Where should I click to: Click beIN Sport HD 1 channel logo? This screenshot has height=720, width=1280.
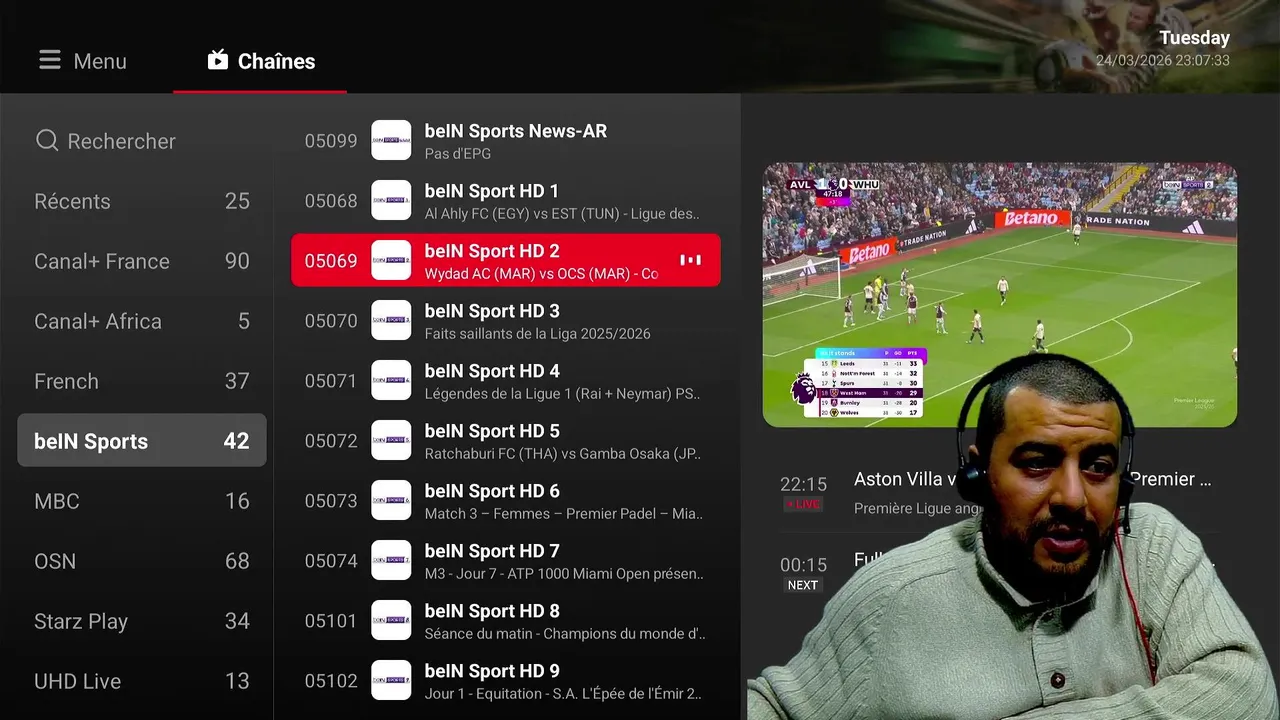391,200
